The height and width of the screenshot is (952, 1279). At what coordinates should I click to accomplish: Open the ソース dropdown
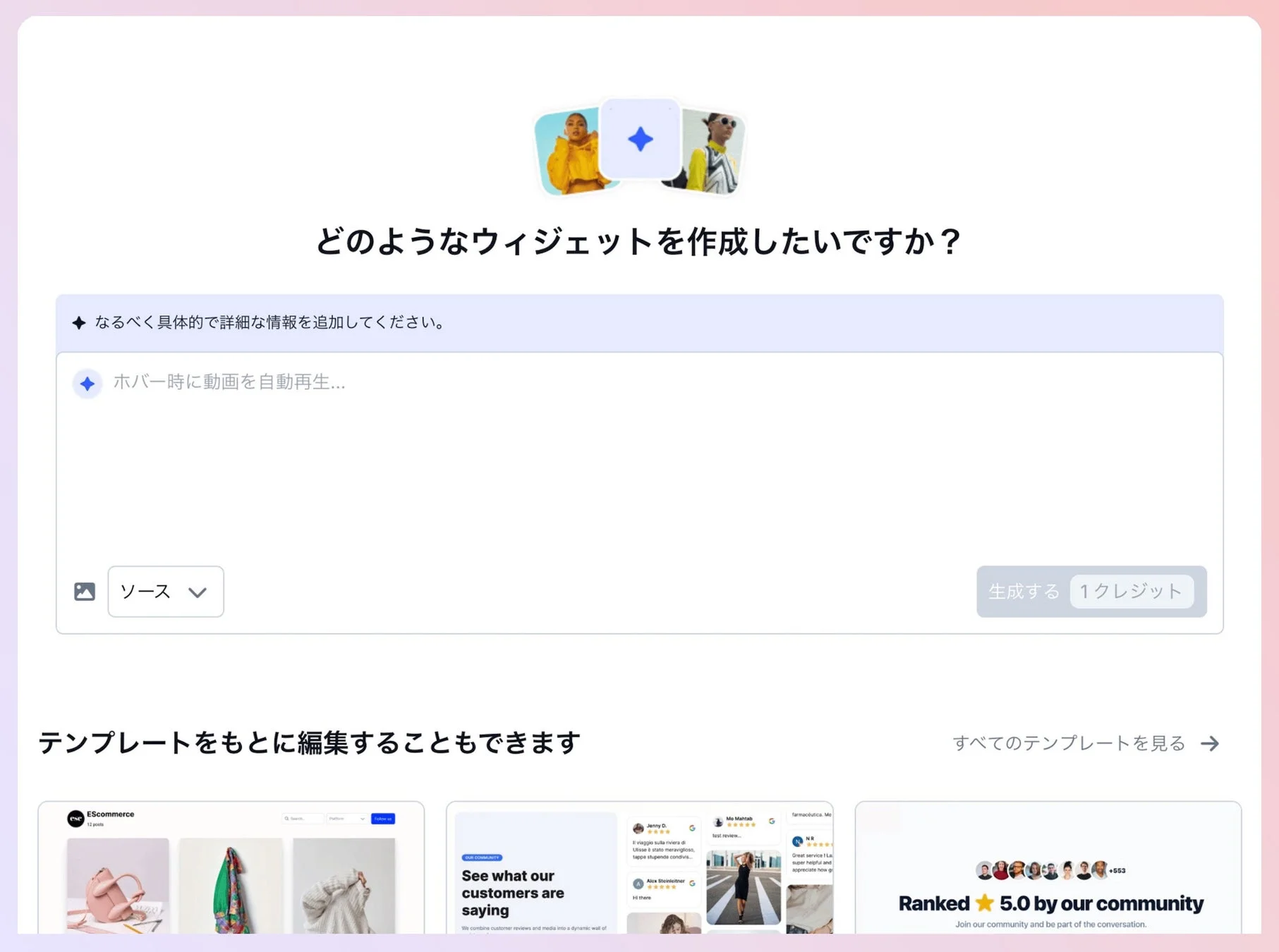pyautogui.click(x=164, y=592)
